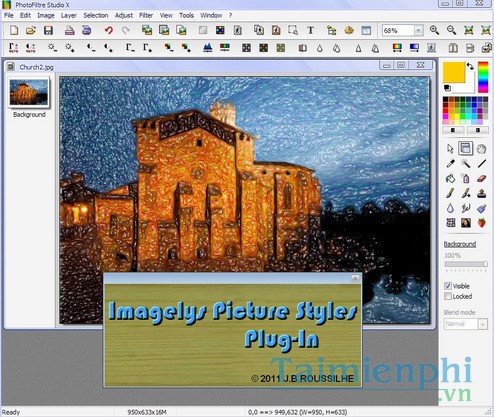Pick from the rainbow color spectrum bar
This screenshot has width=494, height=417.
483,77
